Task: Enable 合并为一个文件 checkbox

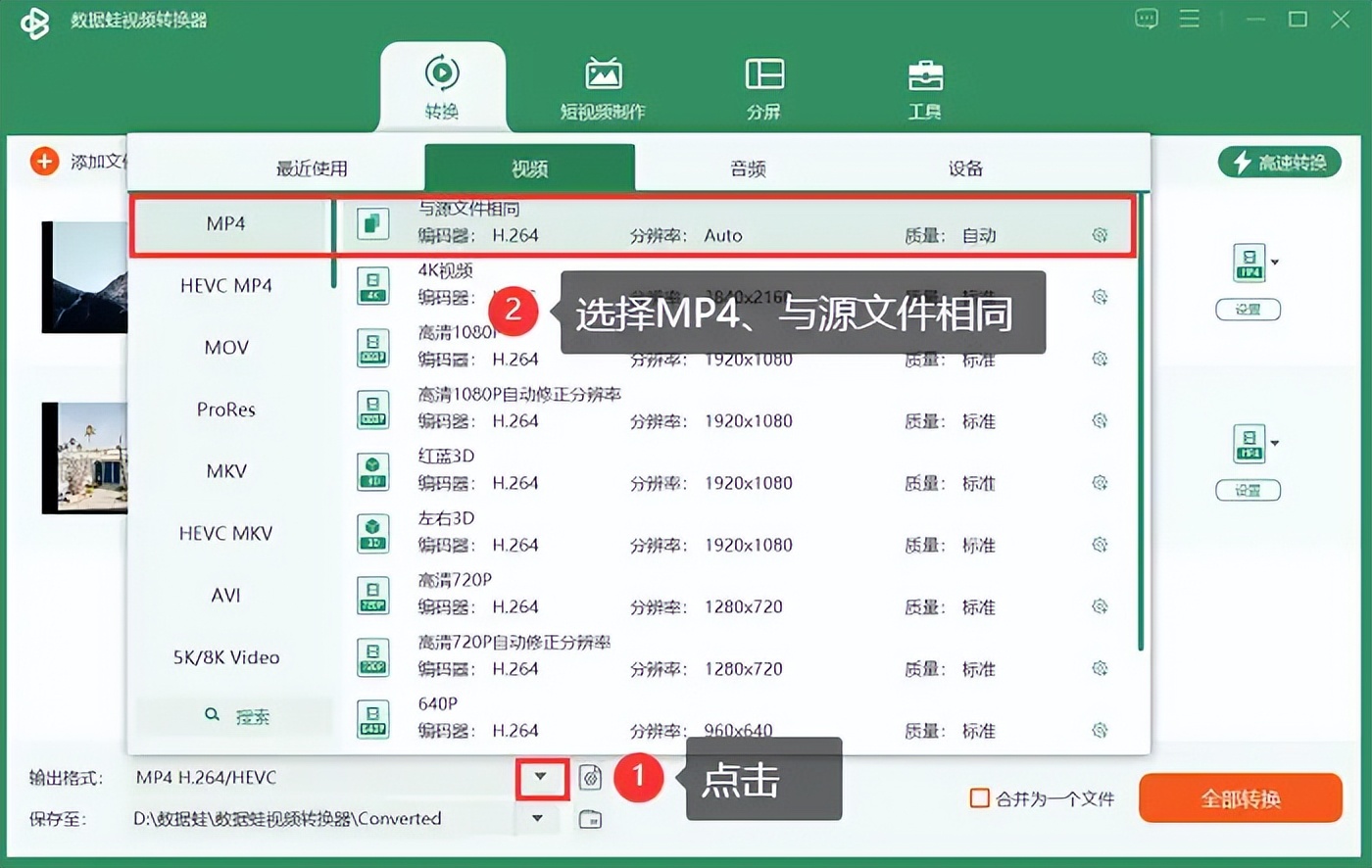Action: pos(979,798)
